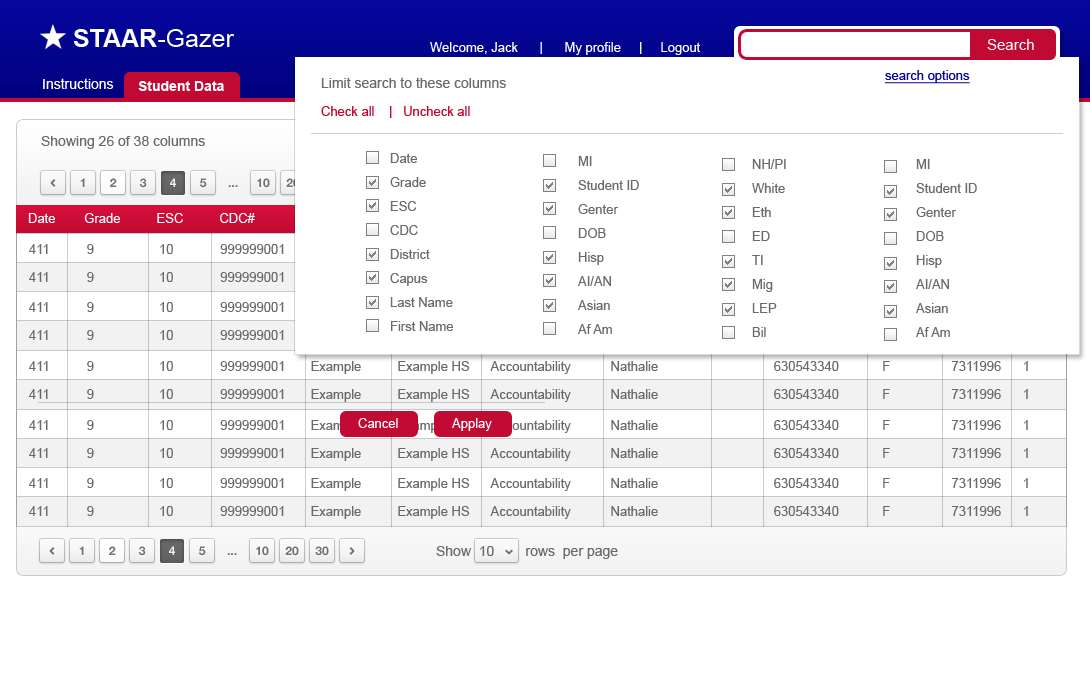Screen dimensions: 1090x682
Task: Open the rows per page dropdown
Action: tap(496, 551)
